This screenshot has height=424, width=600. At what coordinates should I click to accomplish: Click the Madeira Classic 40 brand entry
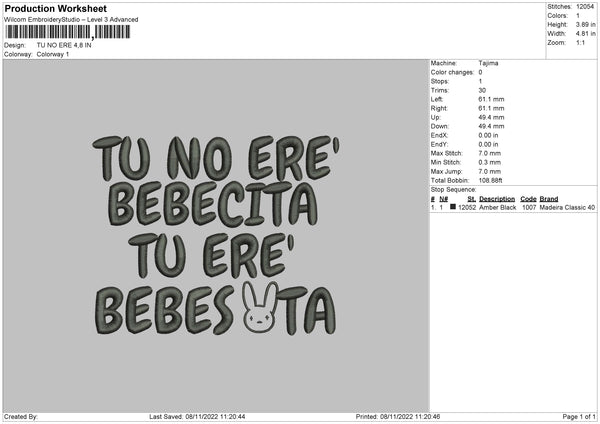pyautogui.click(x=567, y=208)
